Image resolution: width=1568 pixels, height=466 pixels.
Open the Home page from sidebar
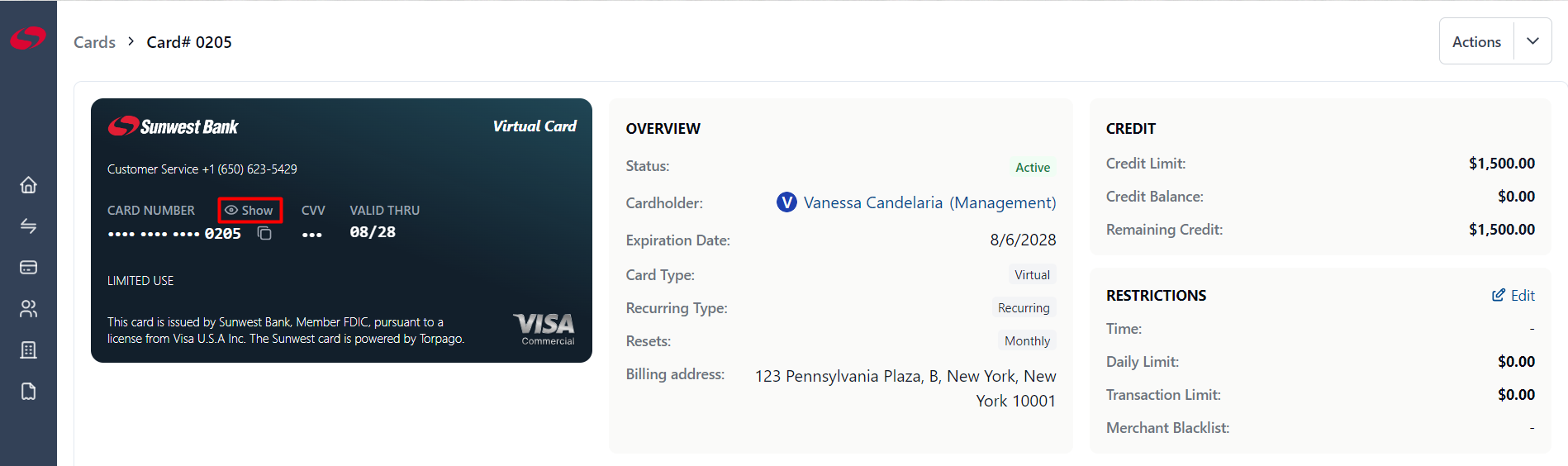point(28,185)
